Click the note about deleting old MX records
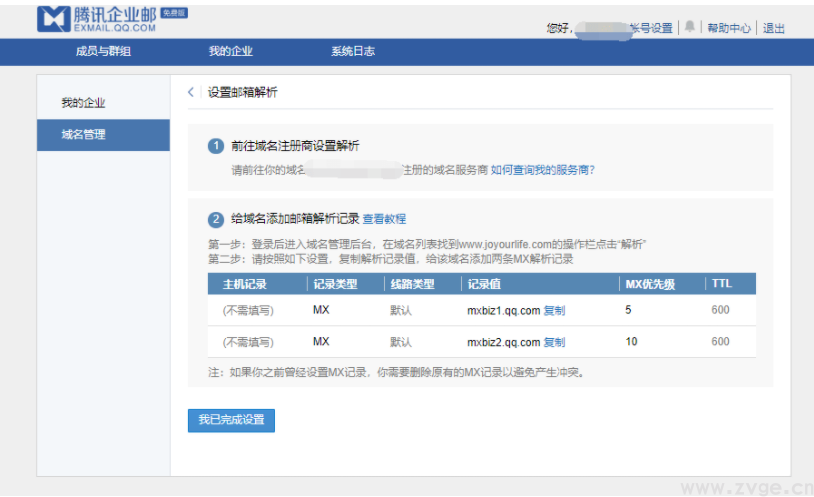 [397, 372]
